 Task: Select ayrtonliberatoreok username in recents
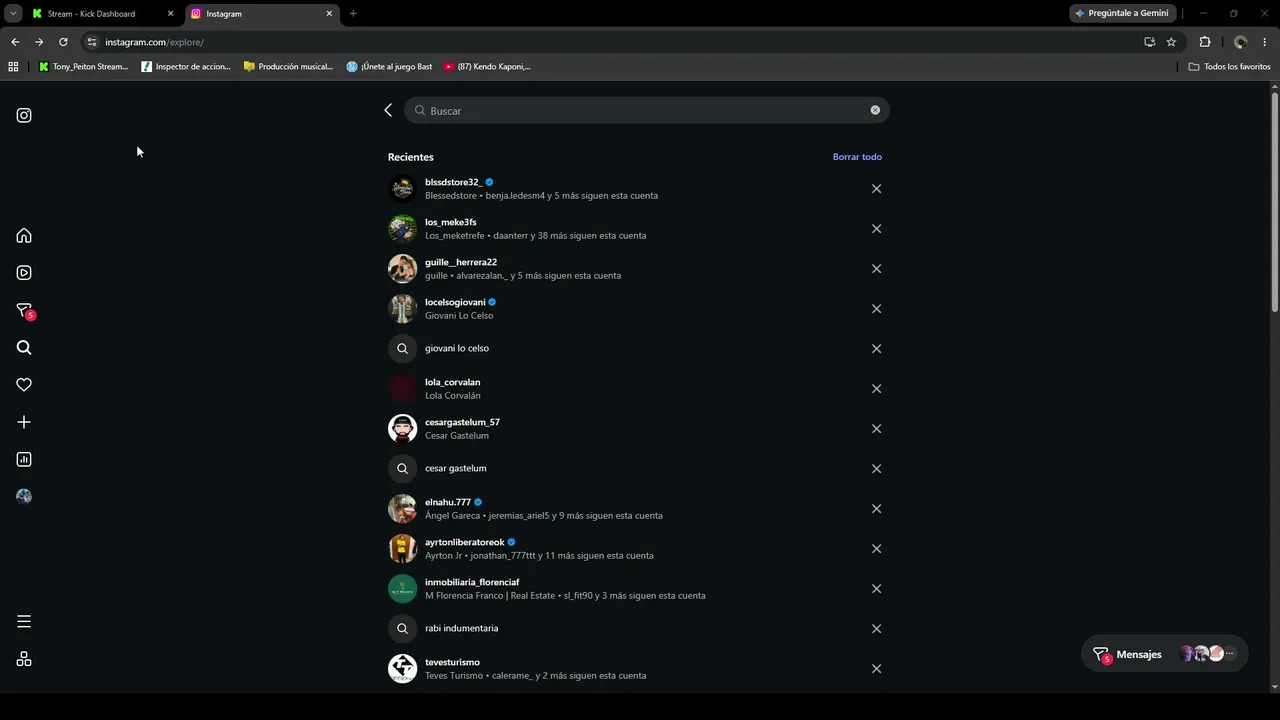[465, 542]
